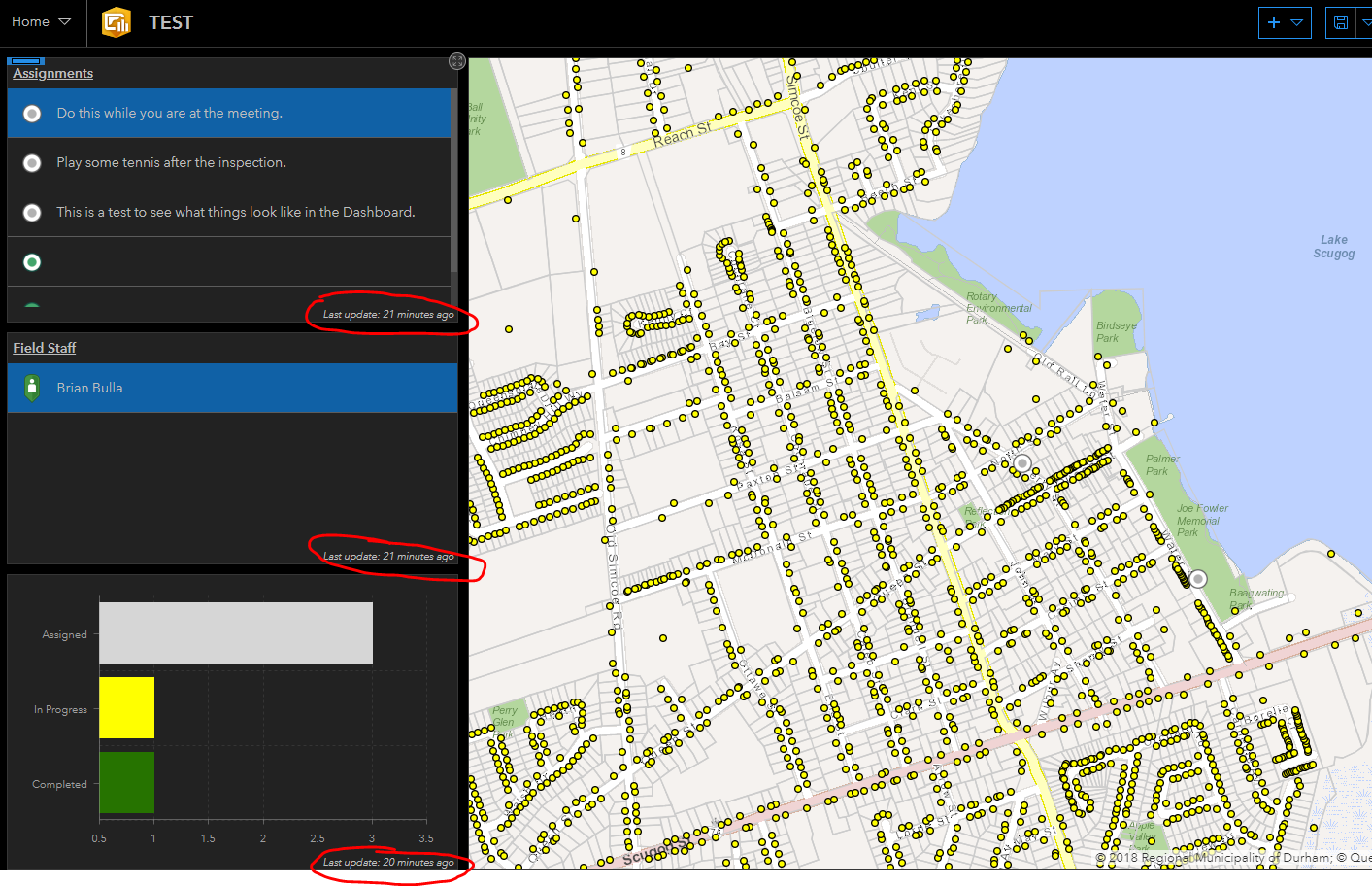
Task: Click the green status icon in the untitled assignment row
Action: pos(32,262)
